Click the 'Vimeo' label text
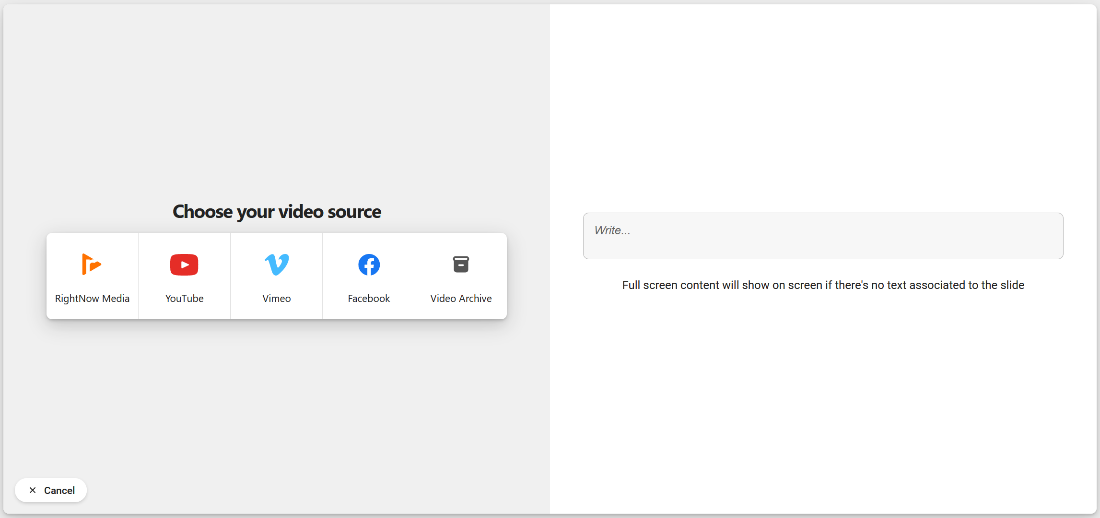The height and width of the screenshot is (518, 1100). [276, 298]
